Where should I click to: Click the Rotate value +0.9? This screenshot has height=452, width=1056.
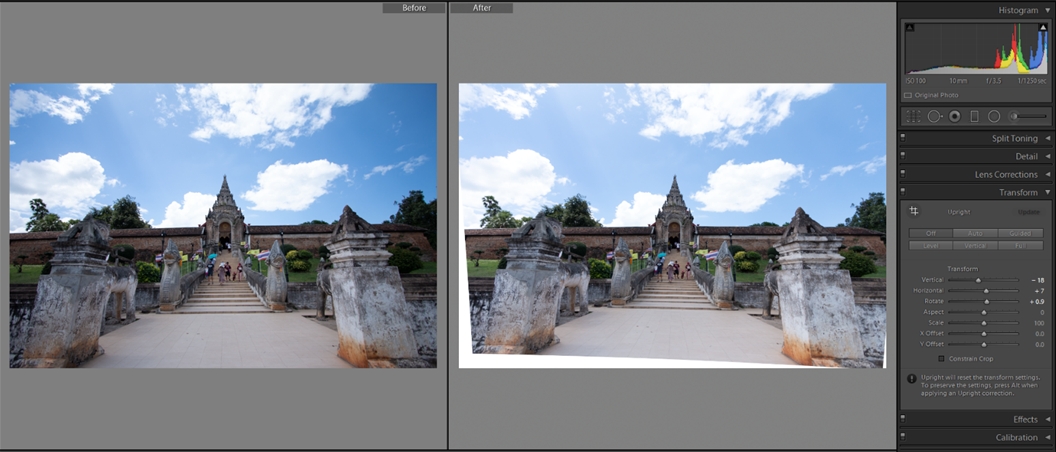(x=1036, y=301)
